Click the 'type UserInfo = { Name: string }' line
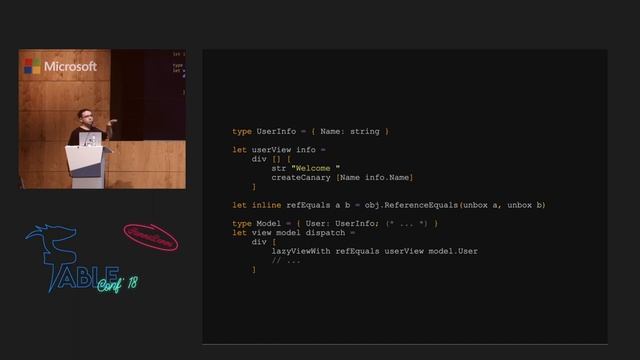 311,131
